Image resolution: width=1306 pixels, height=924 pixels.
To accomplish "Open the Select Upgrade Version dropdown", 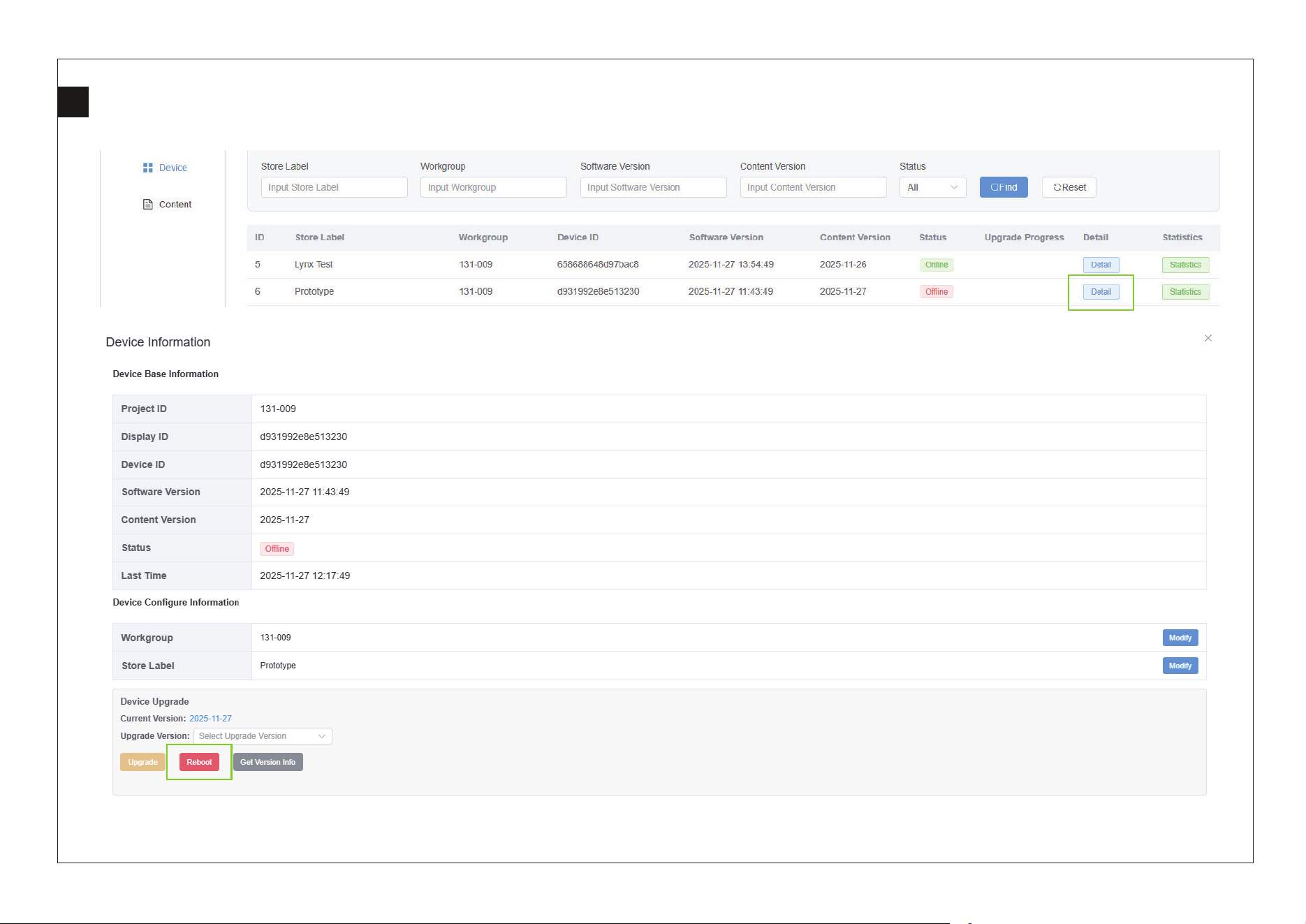I will pos(263,736).
